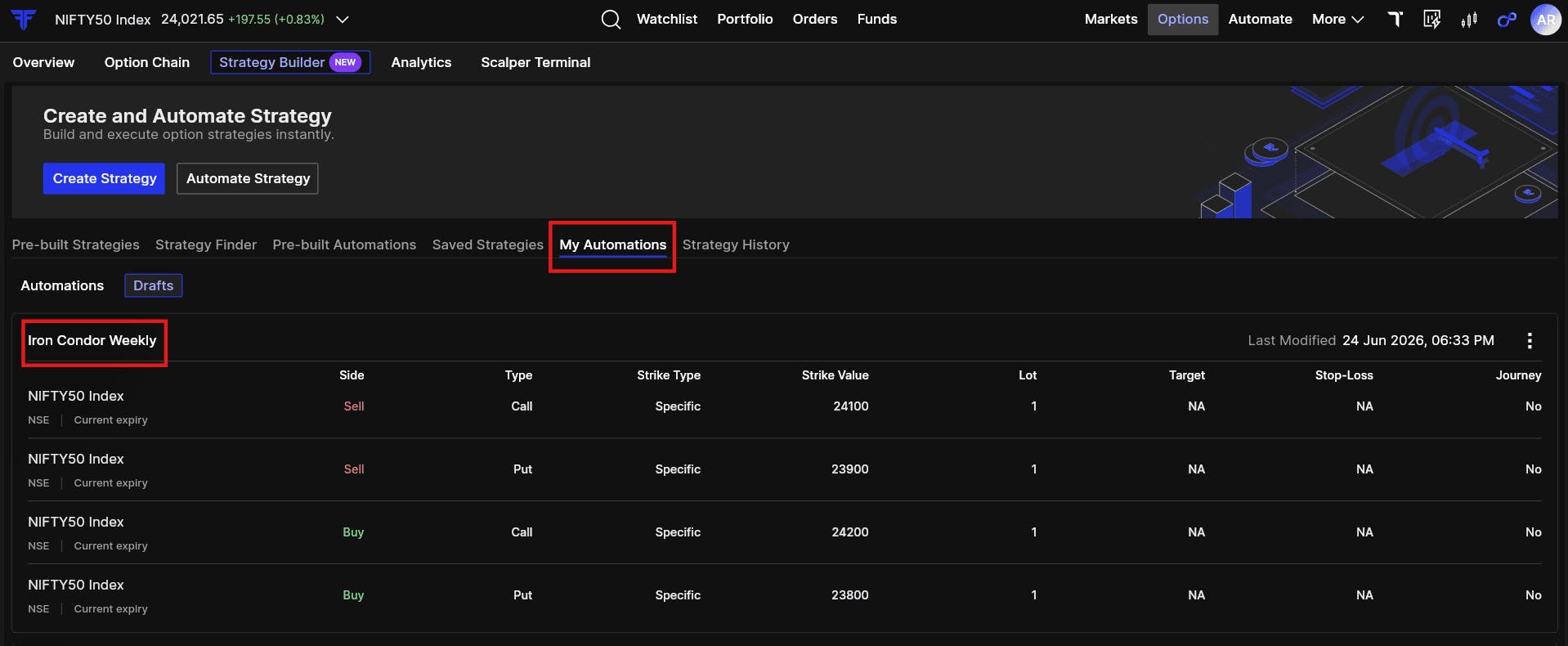Click the Sell label in the 23900 Put row

(x=354, y=469)
